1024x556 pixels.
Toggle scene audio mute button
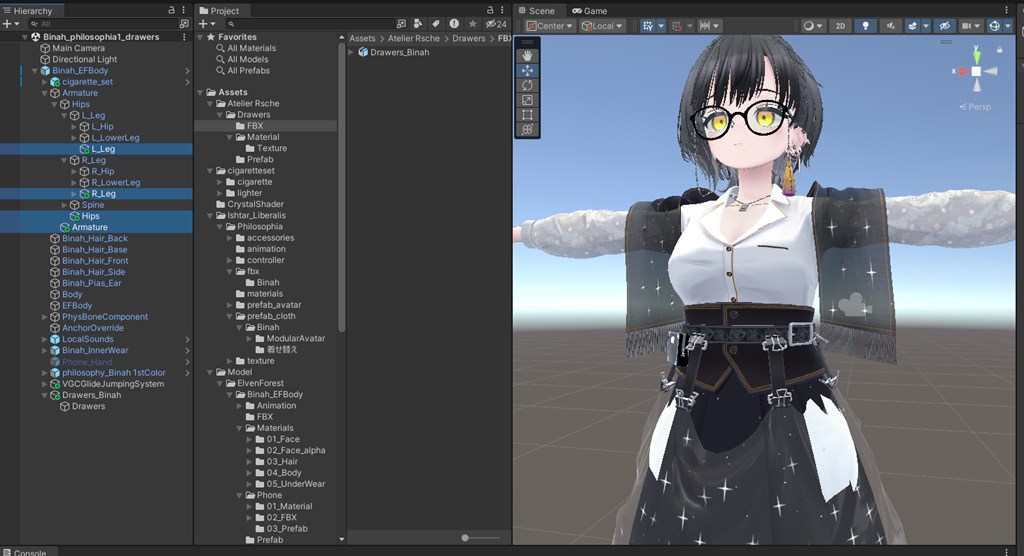pyautogui.click(x=889, y=25)
